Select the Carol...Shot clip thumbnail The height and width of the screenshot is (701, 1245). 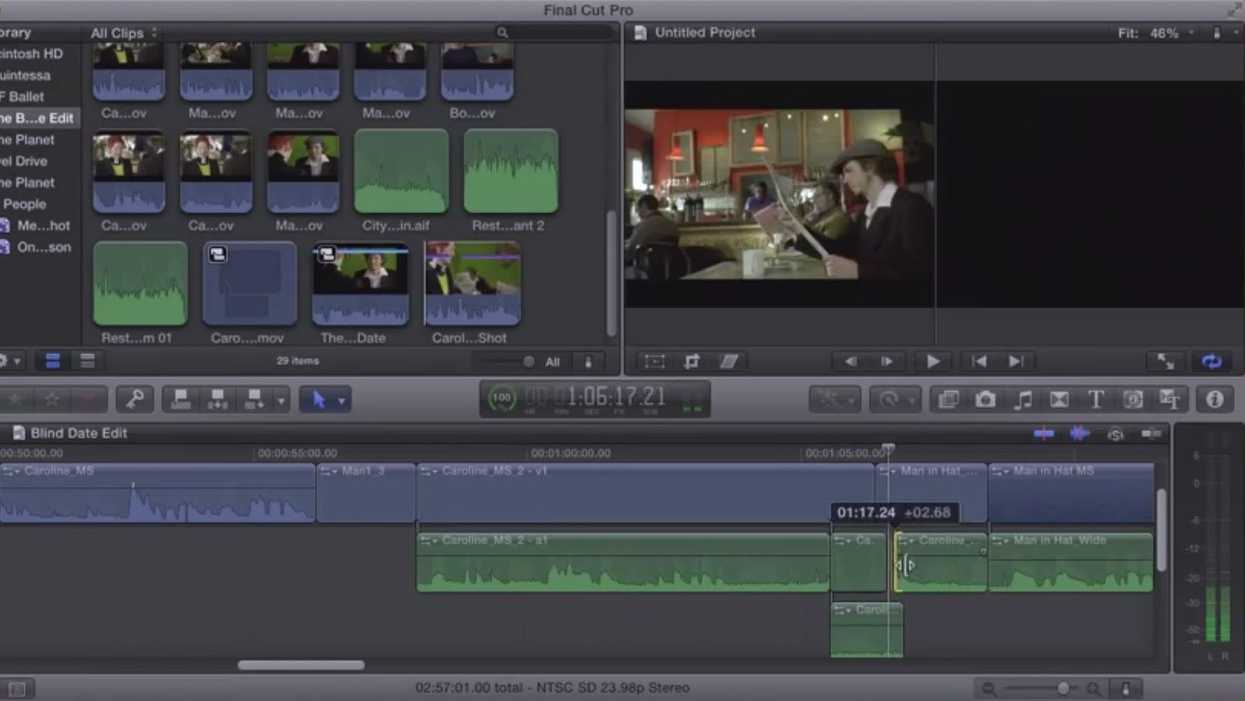(x=472, y=285)
